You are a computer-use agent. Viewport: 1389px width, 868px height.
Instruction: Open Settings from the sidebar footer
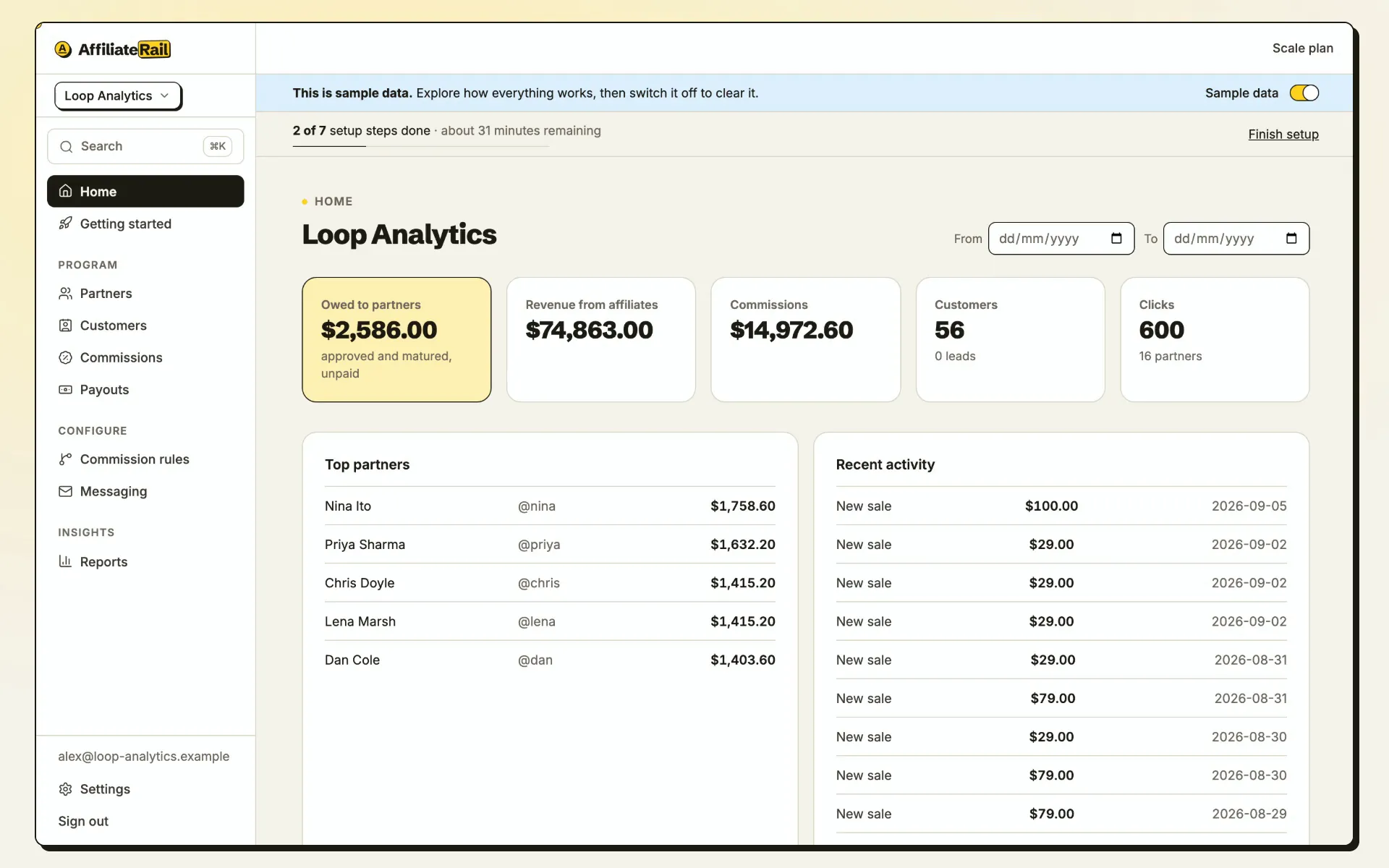click(145, 789)
